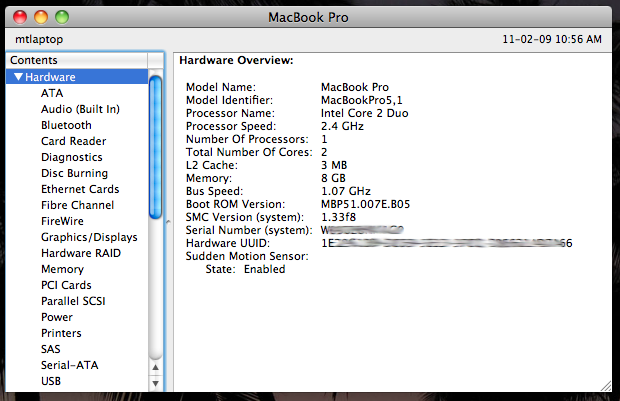Click the 1.07 GHz bus speed
The width and height of the screenshot is (620, 401).
pyautogui.click(x=346, y=191)
